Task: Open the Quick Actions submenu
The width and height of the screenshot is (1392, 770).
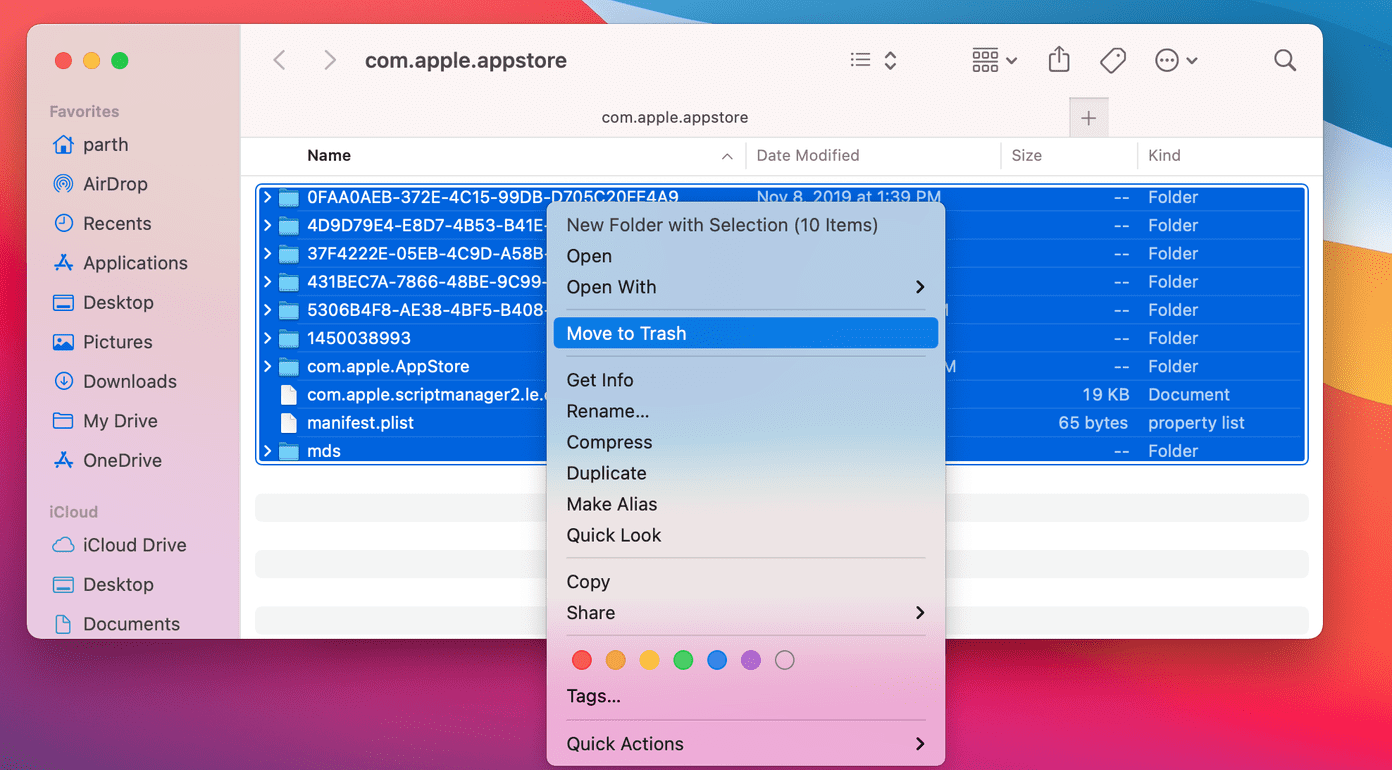Action: pyautogui.click(x=745, y=744)
